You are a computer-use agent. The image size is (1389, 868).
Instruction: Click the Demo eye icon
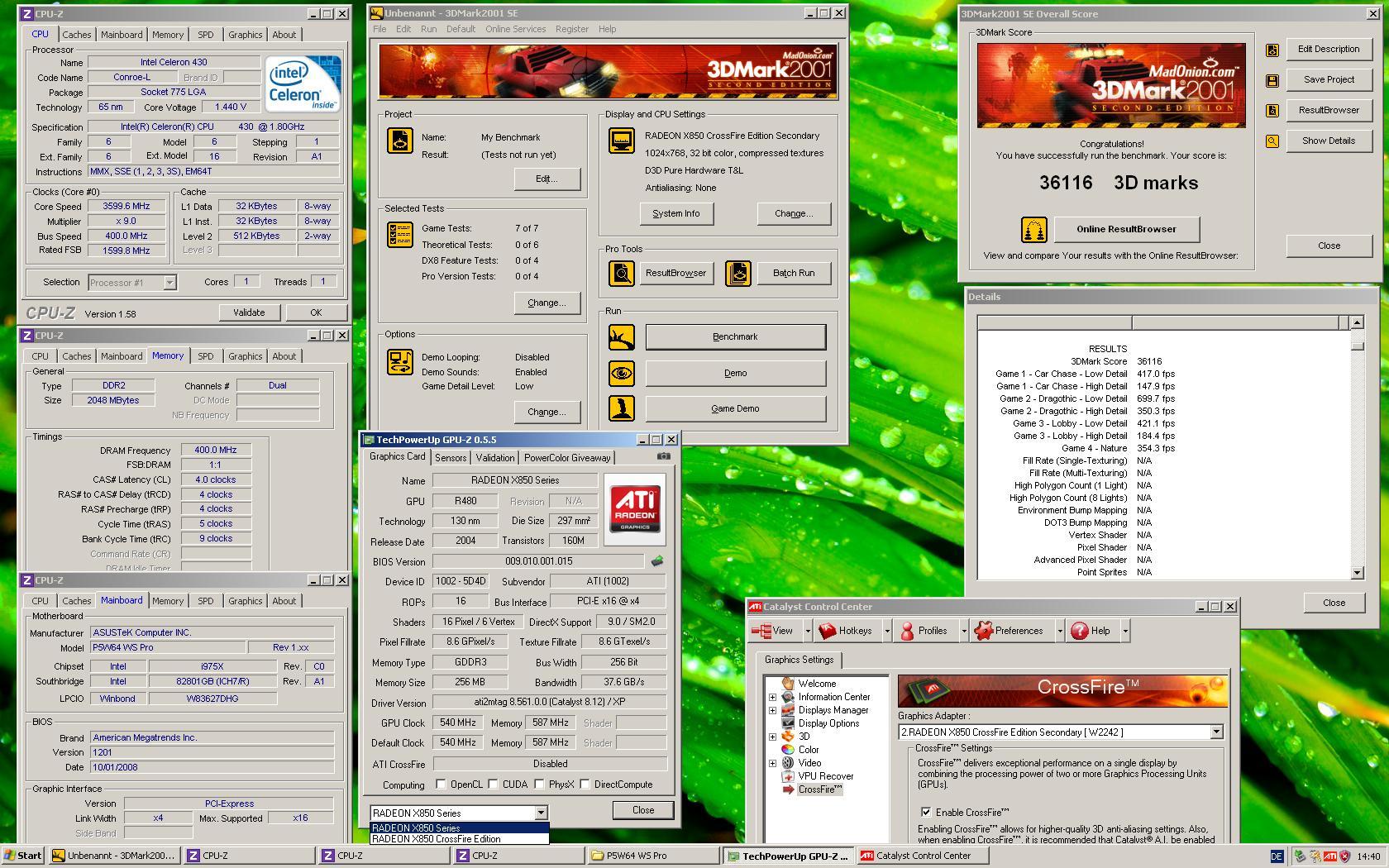pyautogui.click(x=622, y=373)
